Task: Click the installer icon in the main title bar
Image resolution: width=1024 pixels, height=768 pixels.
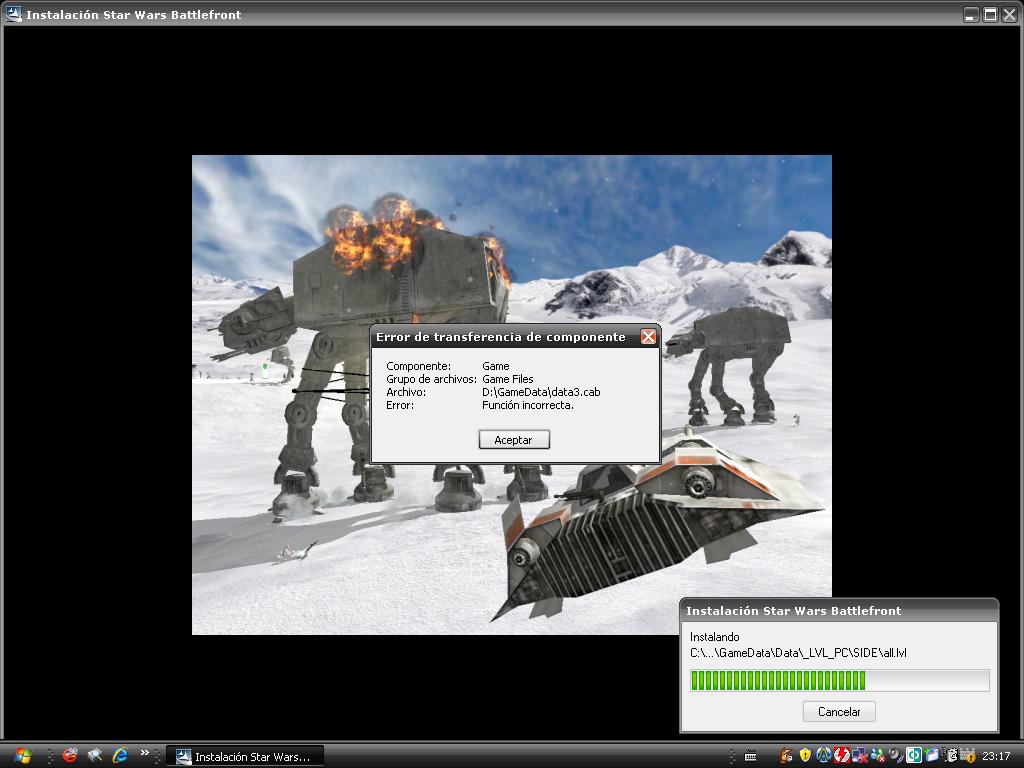Action: (13, 14)
